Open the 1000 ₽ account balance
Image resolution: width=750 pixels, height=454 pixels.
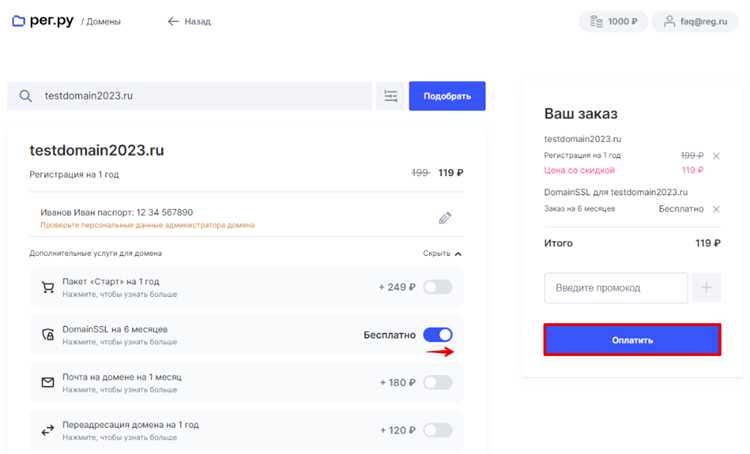click(613, 22)
